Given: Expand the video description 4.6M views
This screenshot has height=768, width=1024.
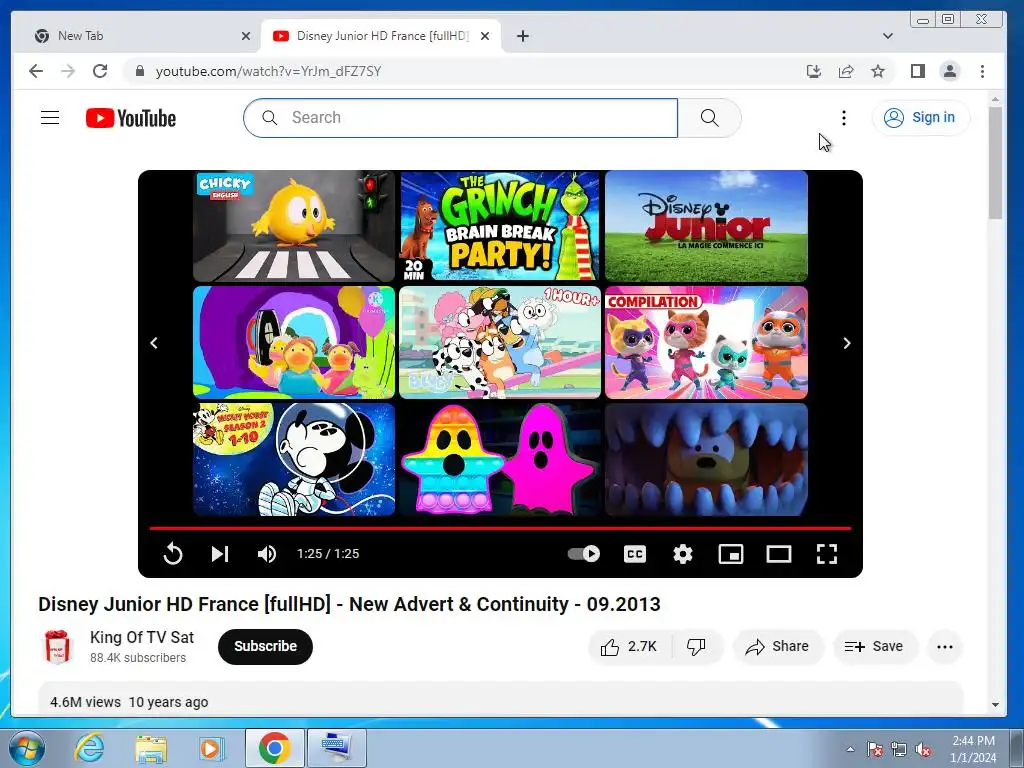Looking at the screenshot, I should 500,698.
